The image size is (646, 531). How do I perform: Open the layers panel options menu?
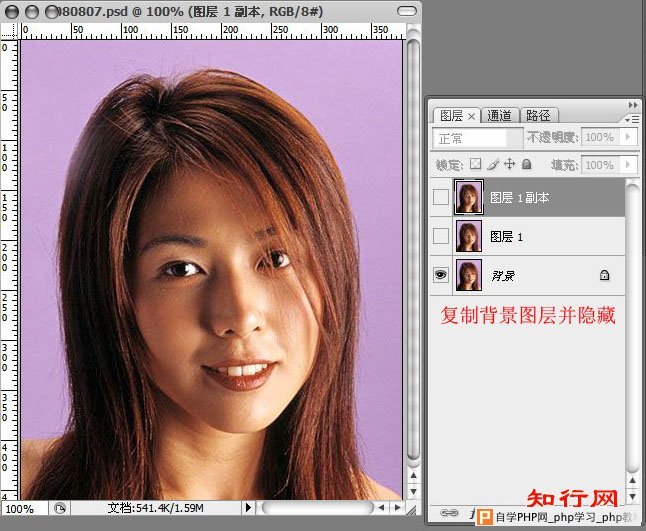point(632,119)
